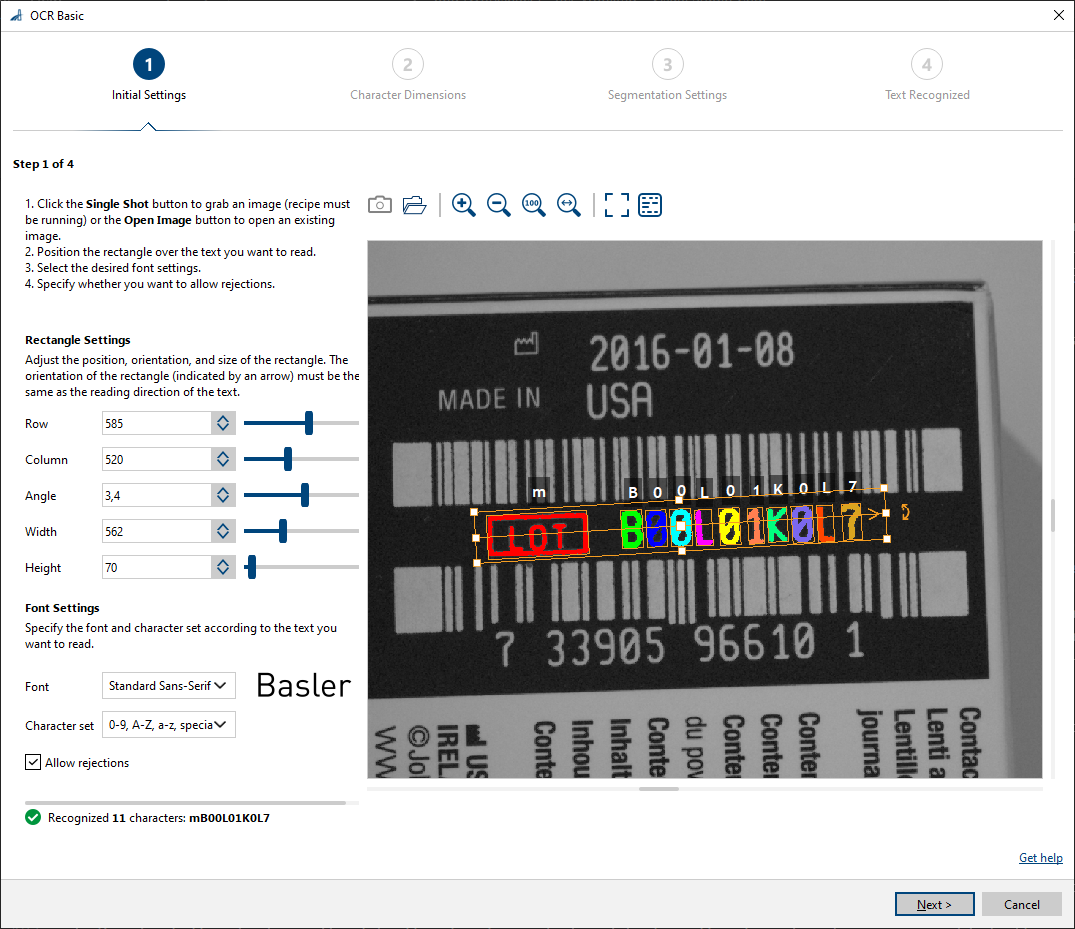This screenshot has height=929, width=1075.
Task: Click the Height slider handle
Action: click(x=252, y=567)
